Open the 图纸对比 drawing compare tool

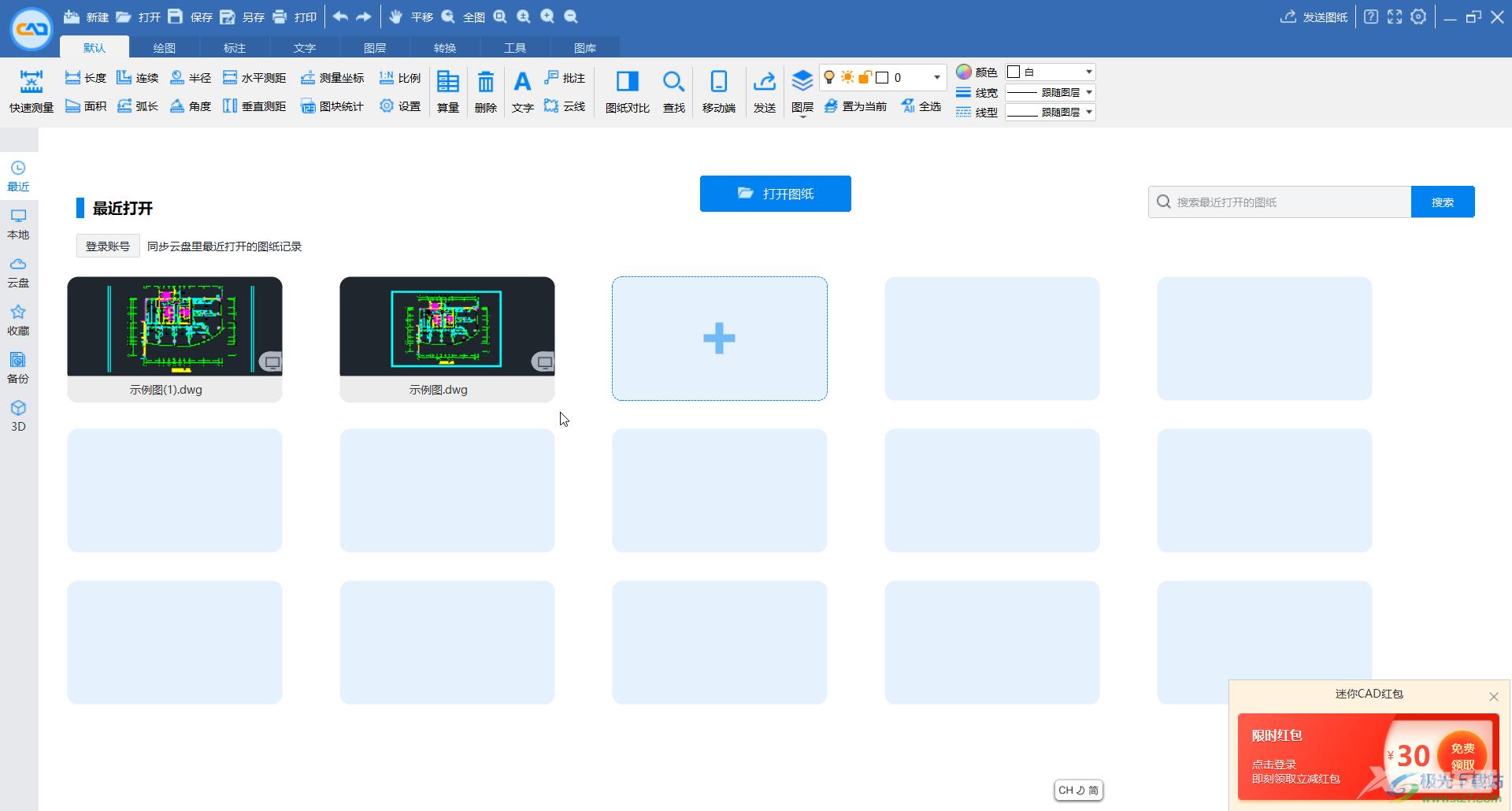[x=628, y=91]
